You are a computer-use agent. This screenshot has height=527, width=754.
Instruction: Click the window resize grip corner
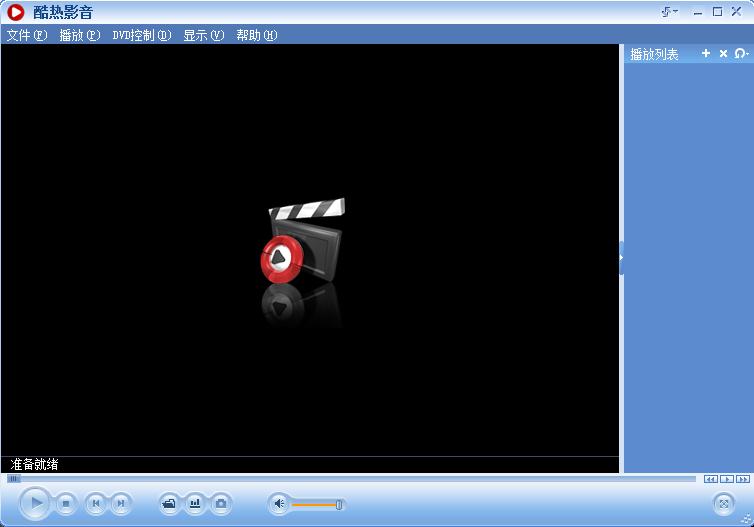(747, 520)
